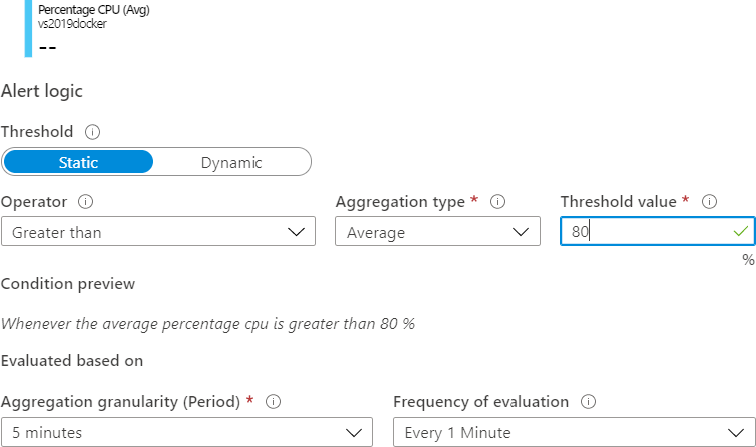The height and width of the screenshot is (447, 756).
Task: Click the Alert logic heading
Action: [x=42, y=91]
